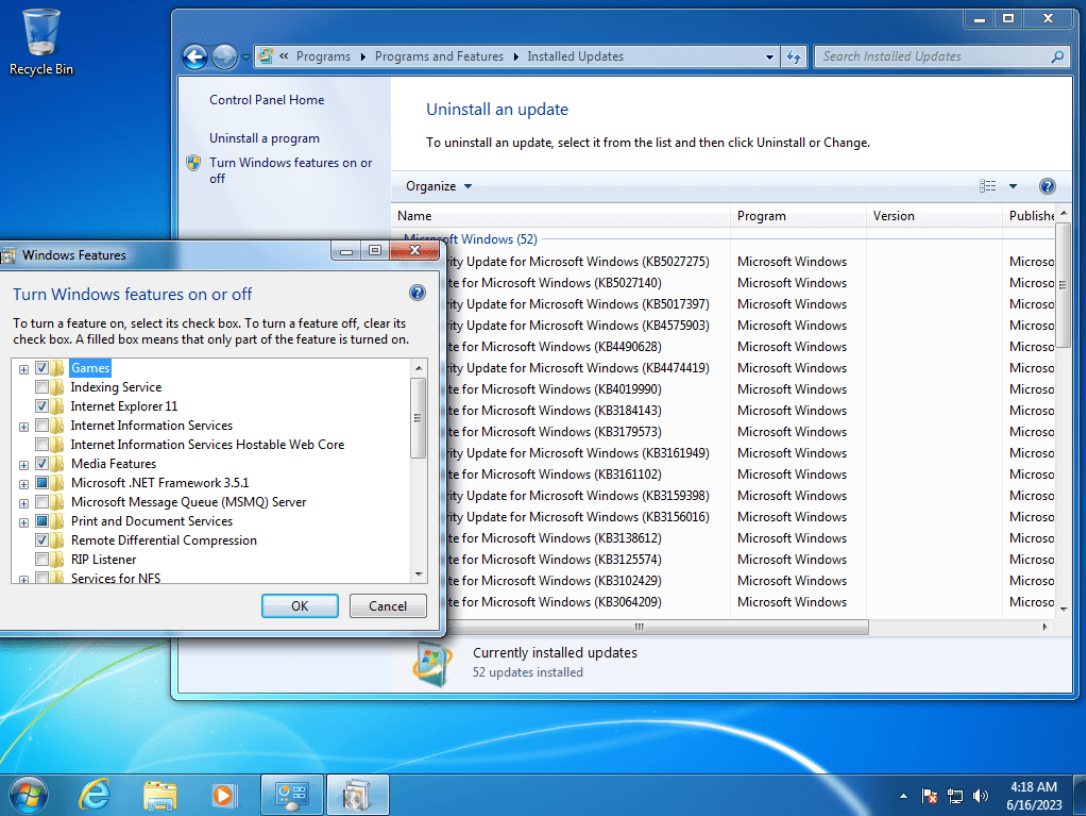Expand Print and Document Services node
The height and width of the screenshot is (816, 1086).
[24, 522]
